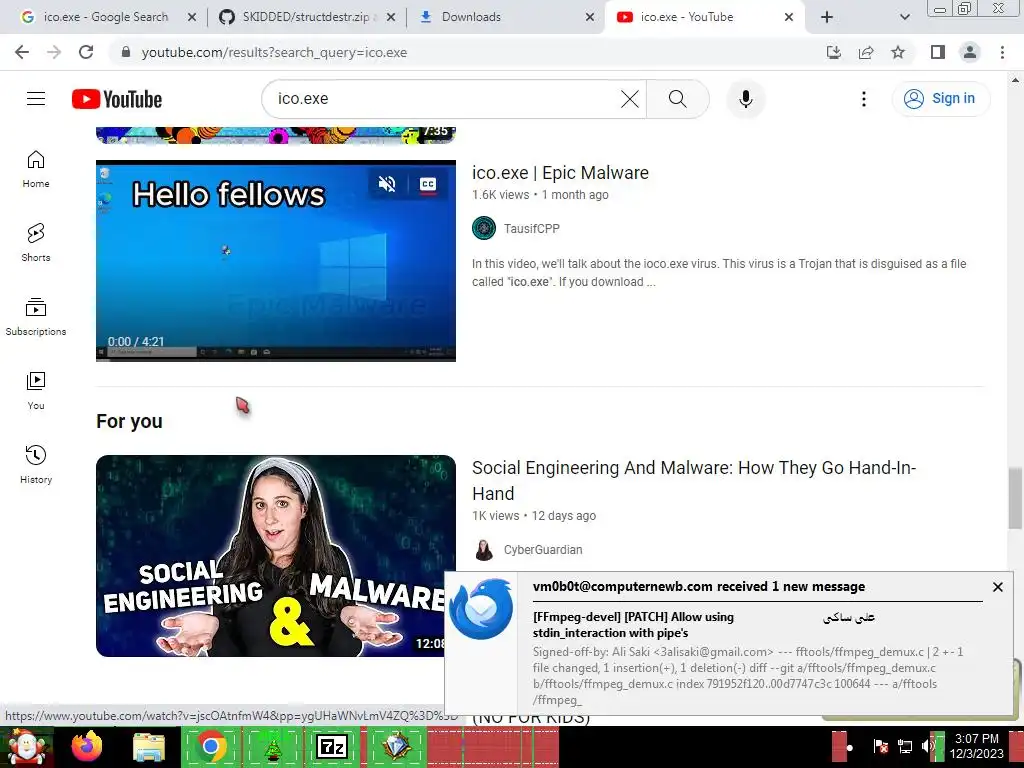
Task: Reload the YouTube page
Action: coord(86,52)
